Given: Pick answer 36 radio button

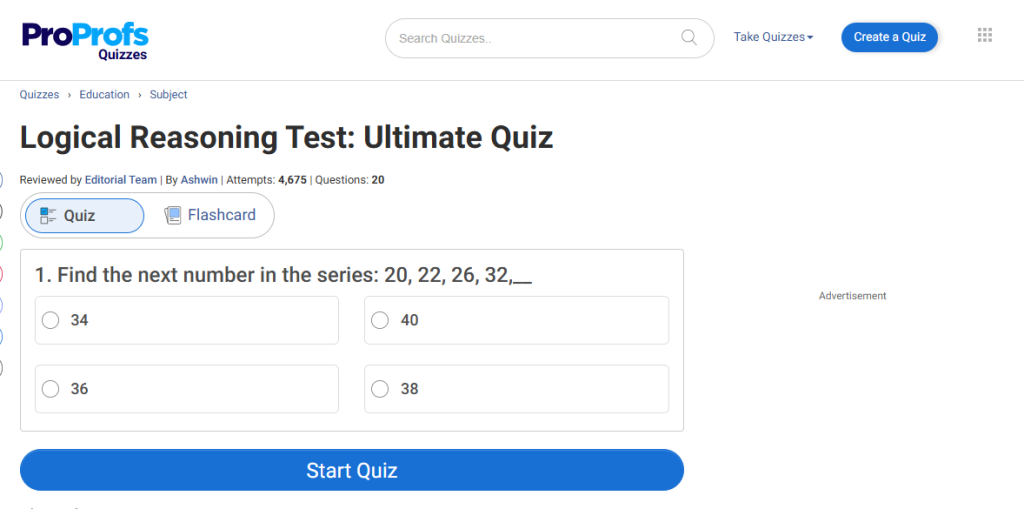Looking at the screenshot, I should [51, 389].
